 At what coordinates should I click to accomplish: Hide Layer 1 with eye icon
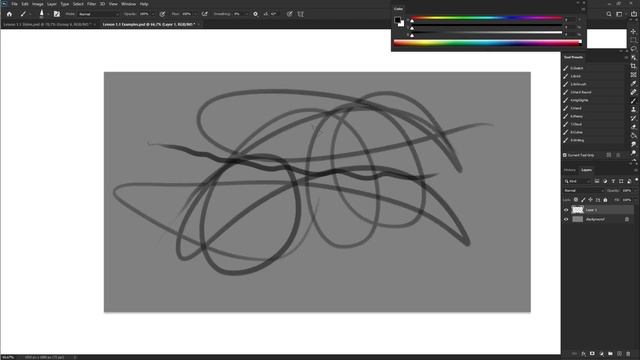tap(566, 210)
